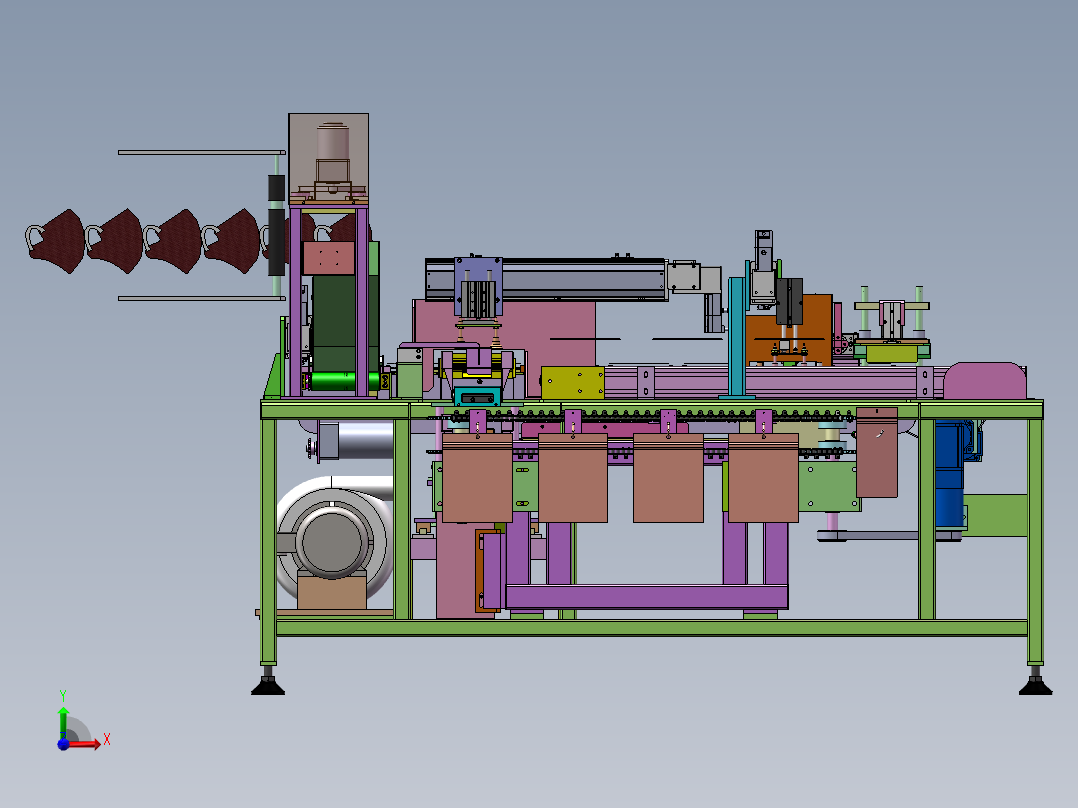
Task: Select the teal vertical support column
Action: click(x=738, y=337)
